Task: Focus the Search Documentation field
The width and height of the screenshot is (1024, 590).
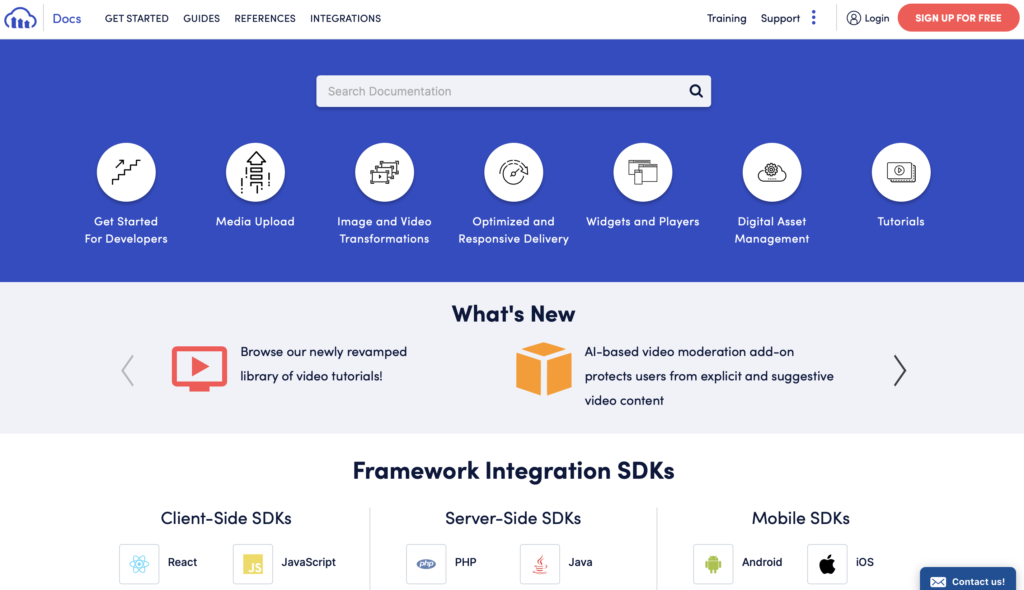Action: pyautogui.click(x=513, y=91)
